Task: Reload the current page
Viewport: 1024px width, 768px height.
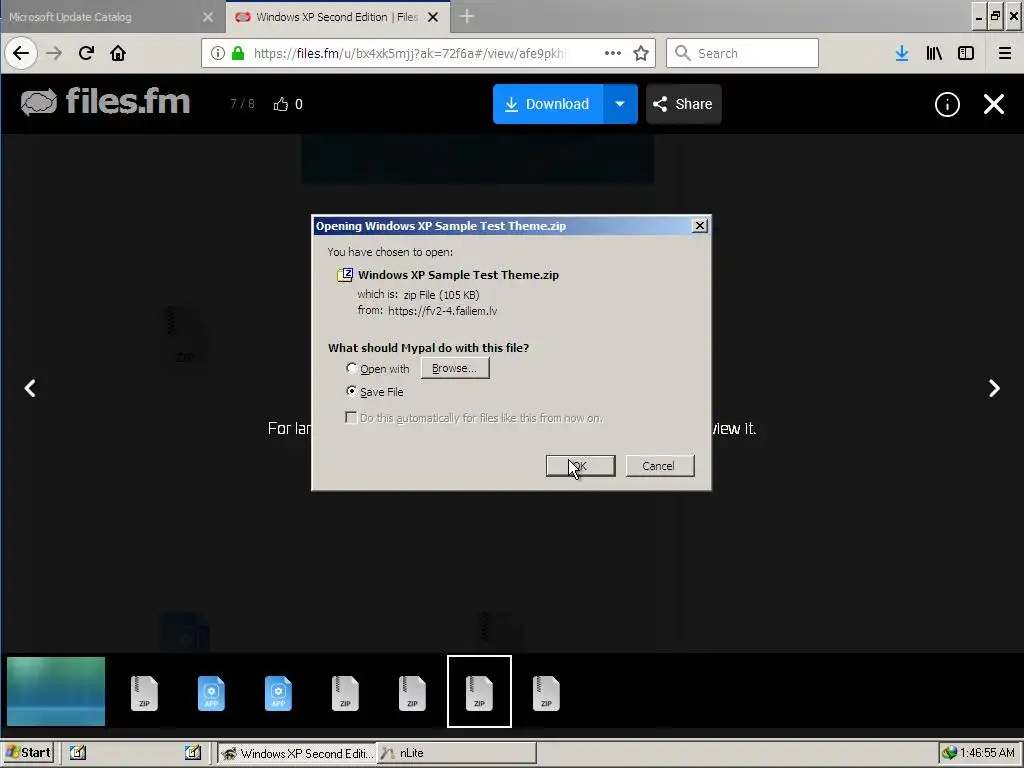Action: pyautogui.click(x=86, y=53)
